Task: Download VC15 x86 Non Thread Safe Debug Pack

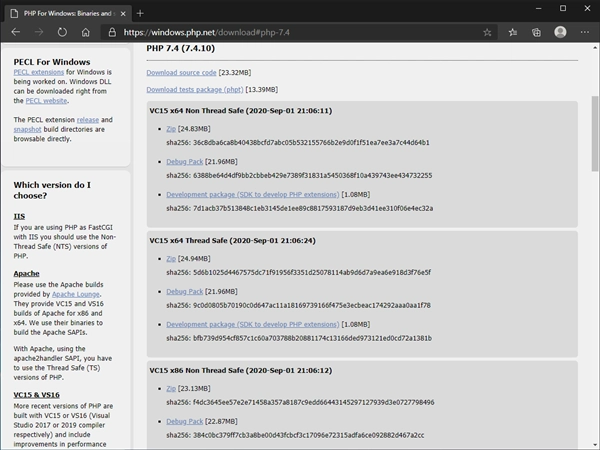Action: (184, 421)
